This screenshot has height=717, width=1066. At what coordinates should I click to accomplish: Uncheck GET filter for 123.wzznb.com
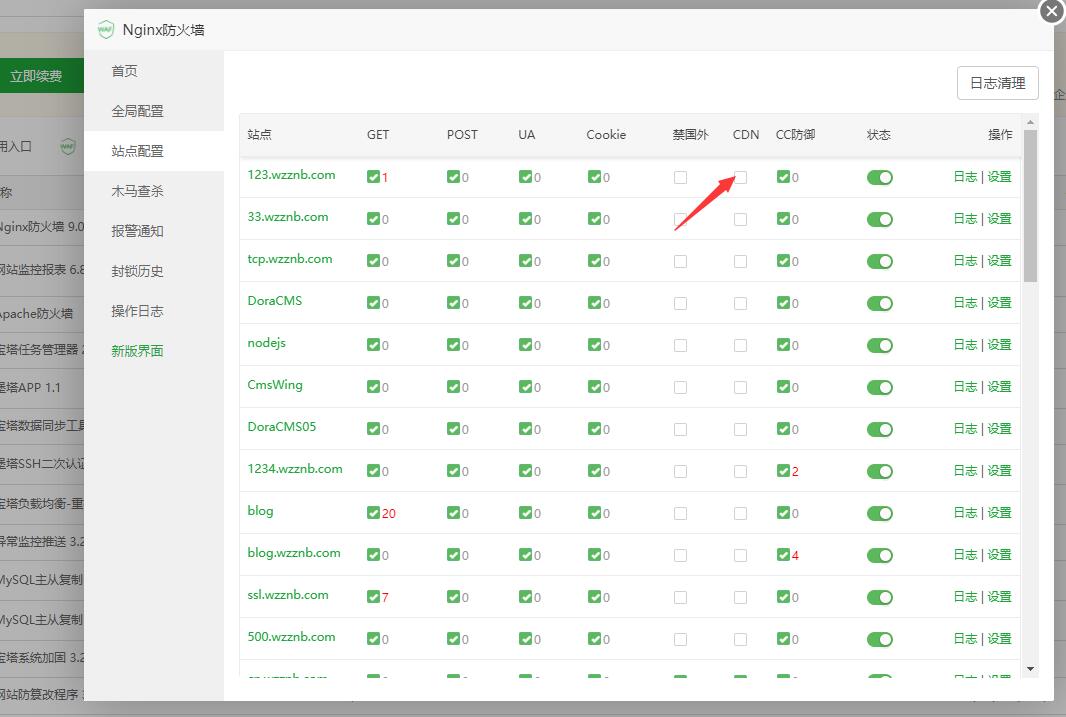[x=373, y=177]
